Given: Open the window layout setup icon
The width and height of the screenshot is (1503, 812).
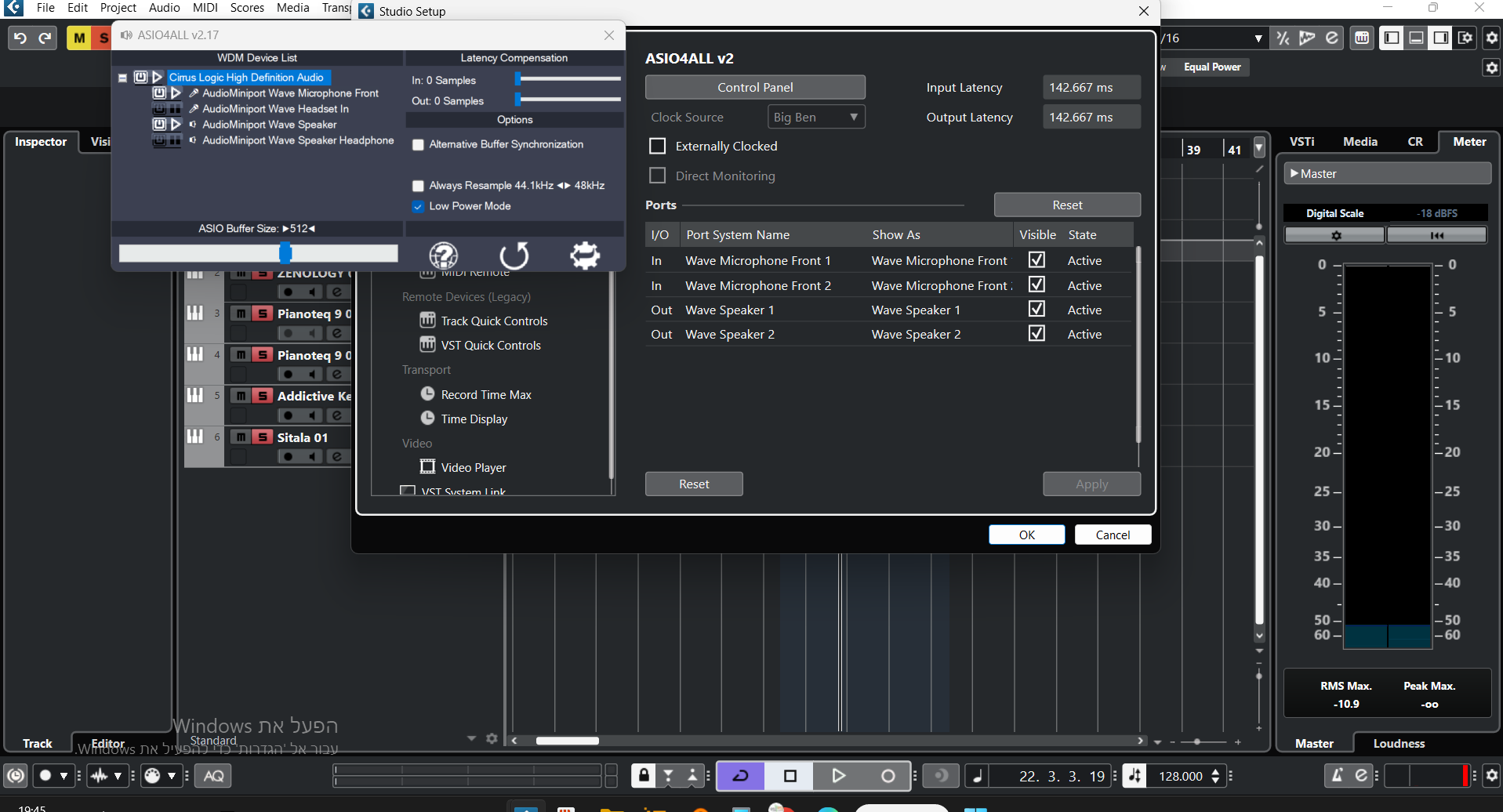Looking at the screenshot, I should (1465, 38).
